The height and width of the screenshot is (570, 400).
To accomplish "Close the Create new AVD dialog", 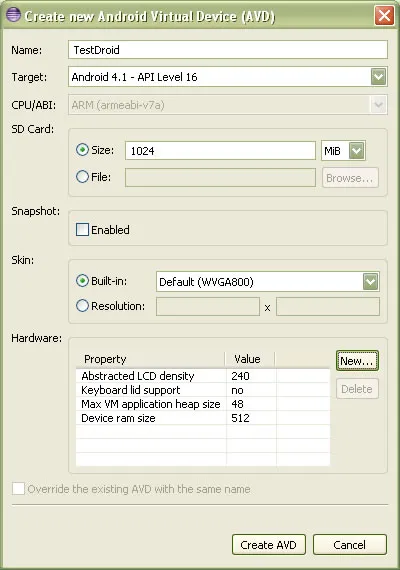I will pyautogui.click(x=384, y=16).
